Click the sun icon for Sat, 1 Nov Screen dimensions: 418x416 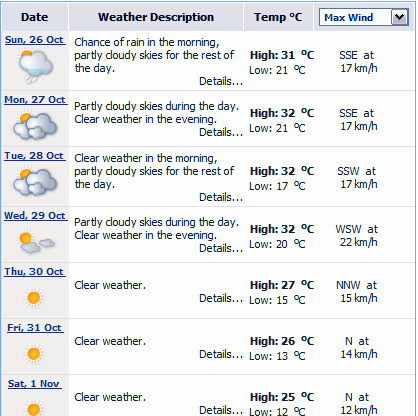point(34,407)
